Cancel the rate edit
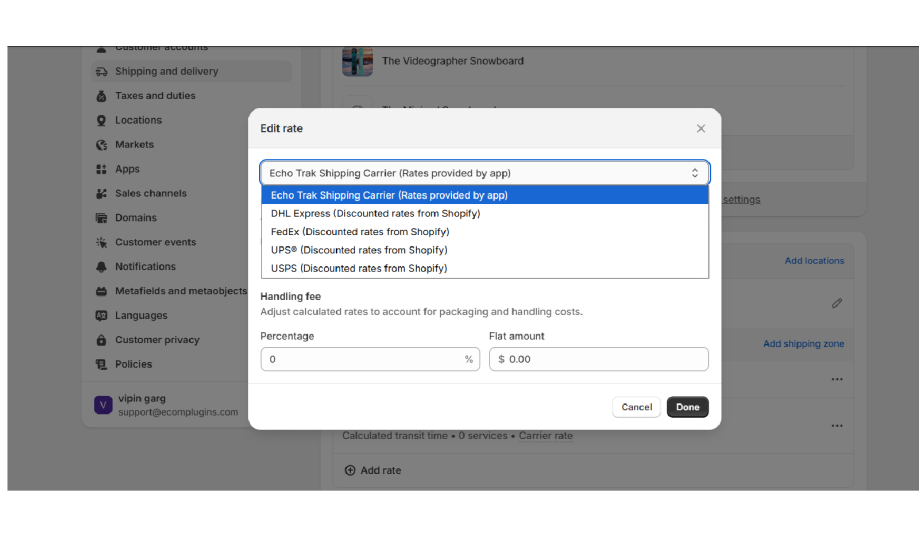920x540 pixels. [x=636, y=407]
